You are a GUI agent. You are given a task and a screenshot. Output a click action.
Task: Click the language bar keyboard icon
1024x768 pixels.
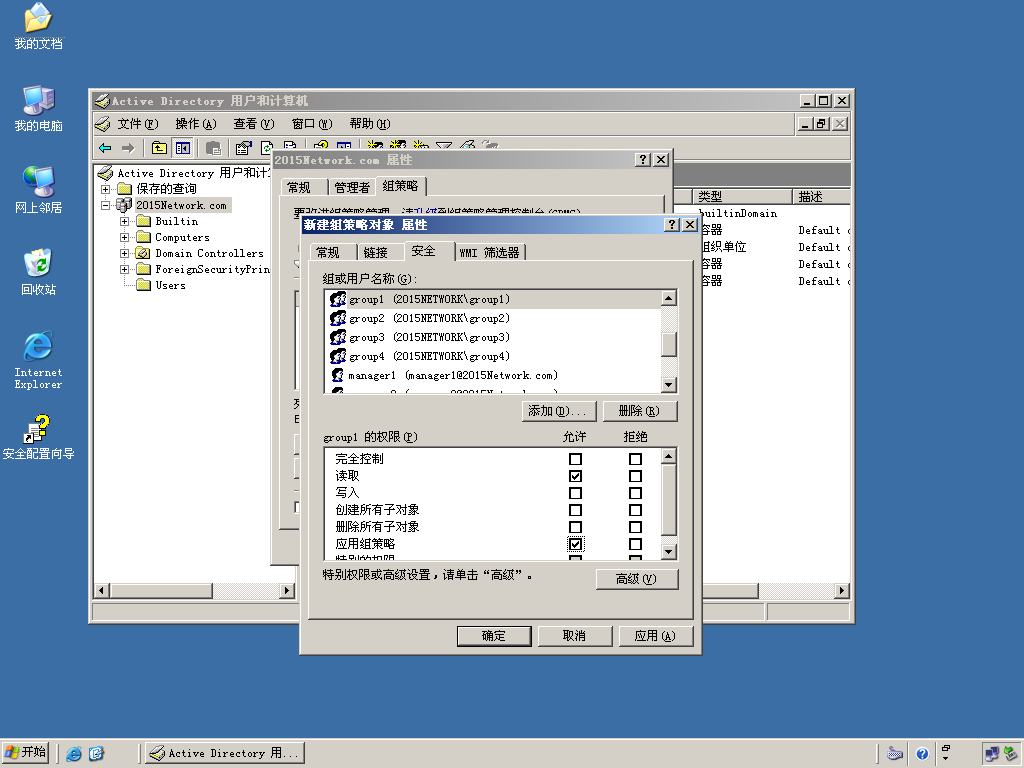[x=895, y=754]
